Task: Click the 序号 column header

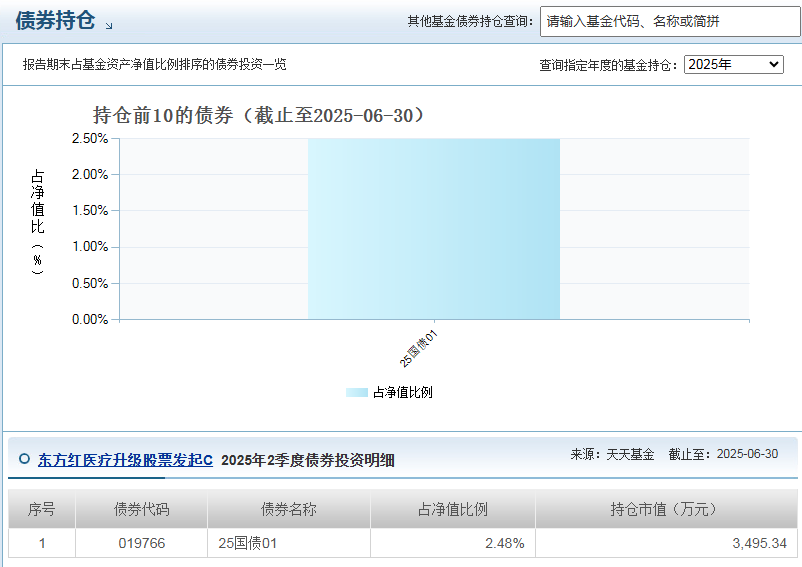Action: [x=42, y=509]
